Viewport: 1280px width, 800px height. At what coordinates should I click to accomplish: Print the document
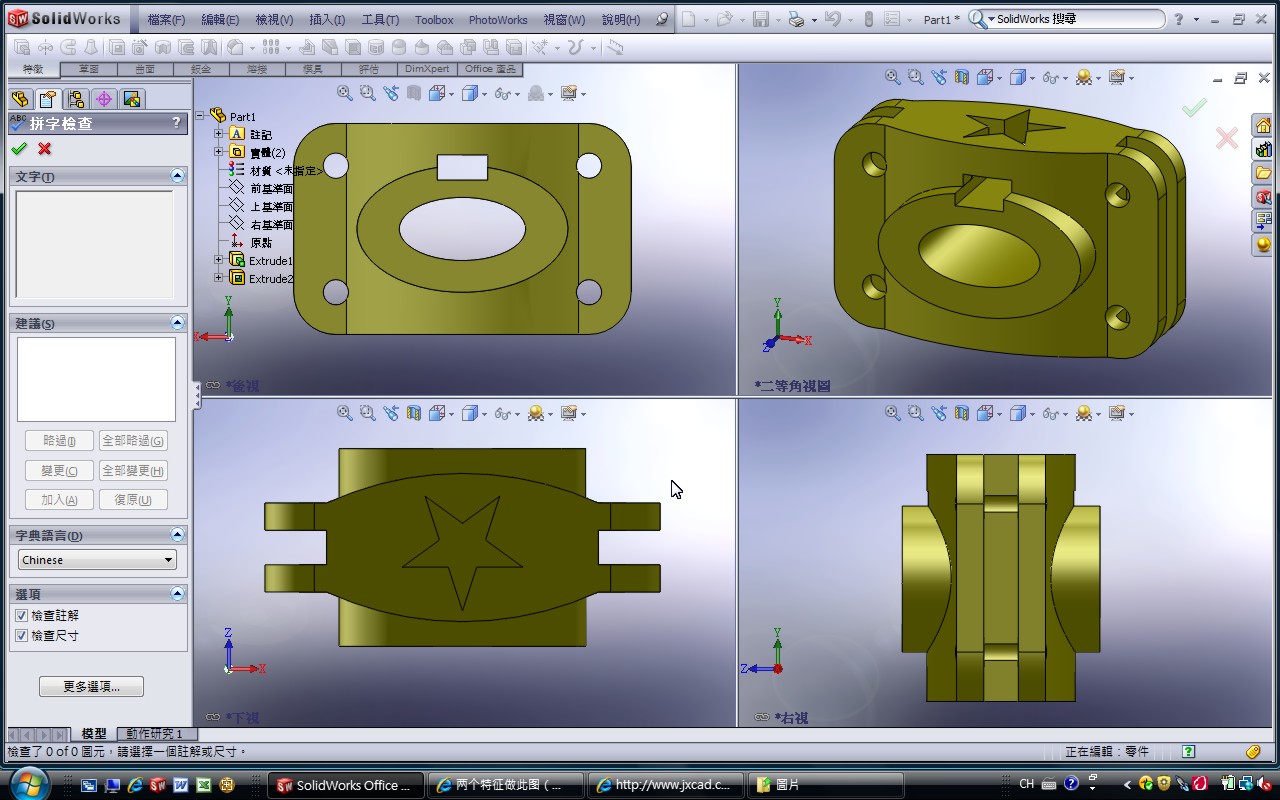[795, 19]
